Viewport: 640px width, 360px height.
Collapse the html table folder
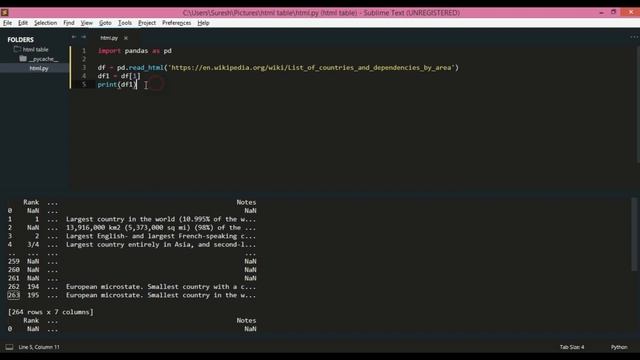(35, 49)
